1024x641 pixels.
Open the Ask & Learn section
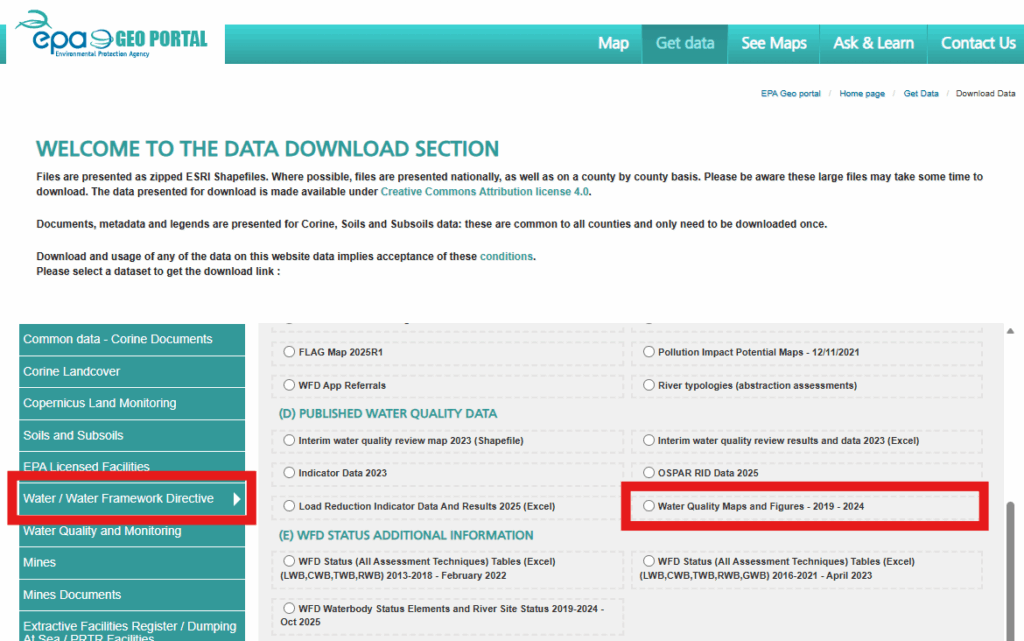tap(873, 43)
